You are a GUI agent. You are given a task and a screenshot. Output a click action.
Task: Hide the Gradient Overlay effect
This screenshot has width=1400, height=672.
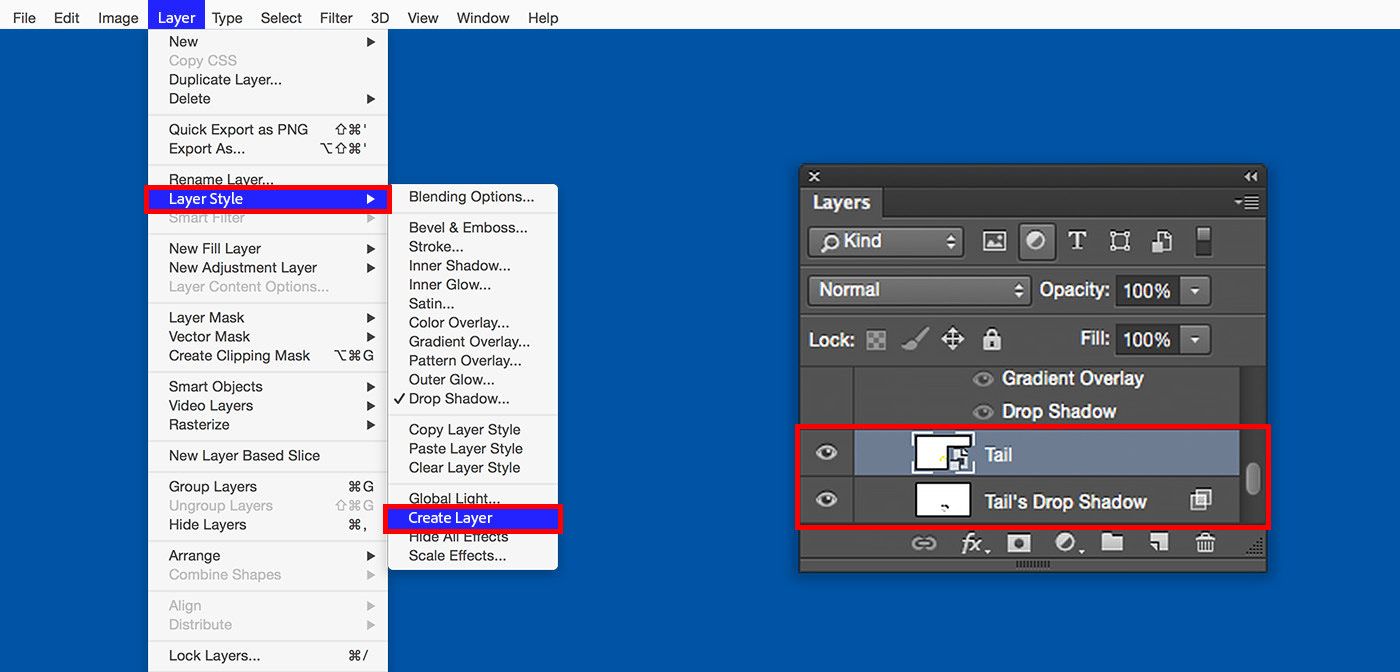point(983,379)
